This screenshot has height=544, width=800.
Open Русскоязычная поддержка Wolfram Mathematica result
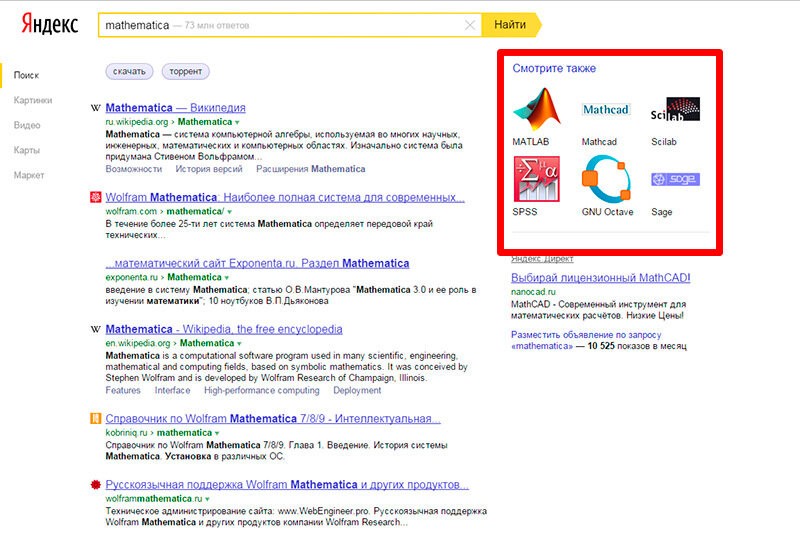coord(287,484)
